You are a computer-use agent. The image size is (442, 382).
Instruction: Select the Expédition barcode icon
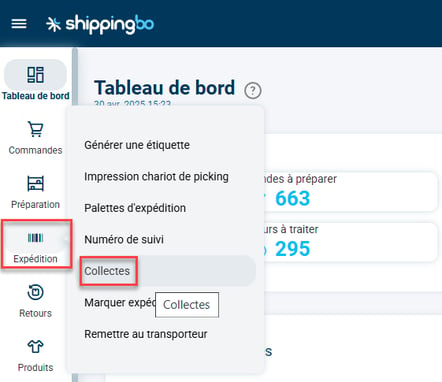(35, 238)
